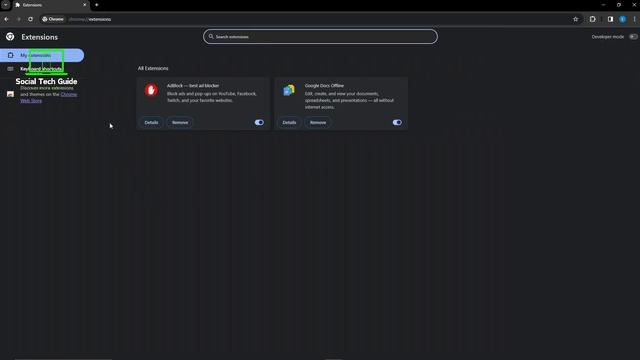
Task: Toggle Developer mode switch
Action: [633, 37]
